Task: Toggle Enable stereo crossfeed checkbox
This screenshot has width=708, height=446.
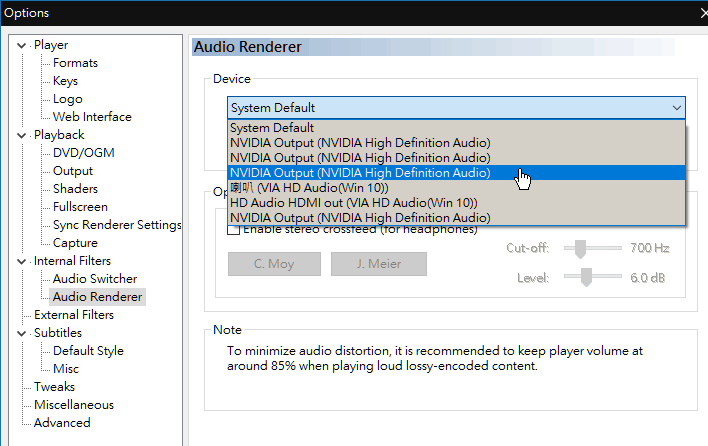Action: tap(233, 230)
